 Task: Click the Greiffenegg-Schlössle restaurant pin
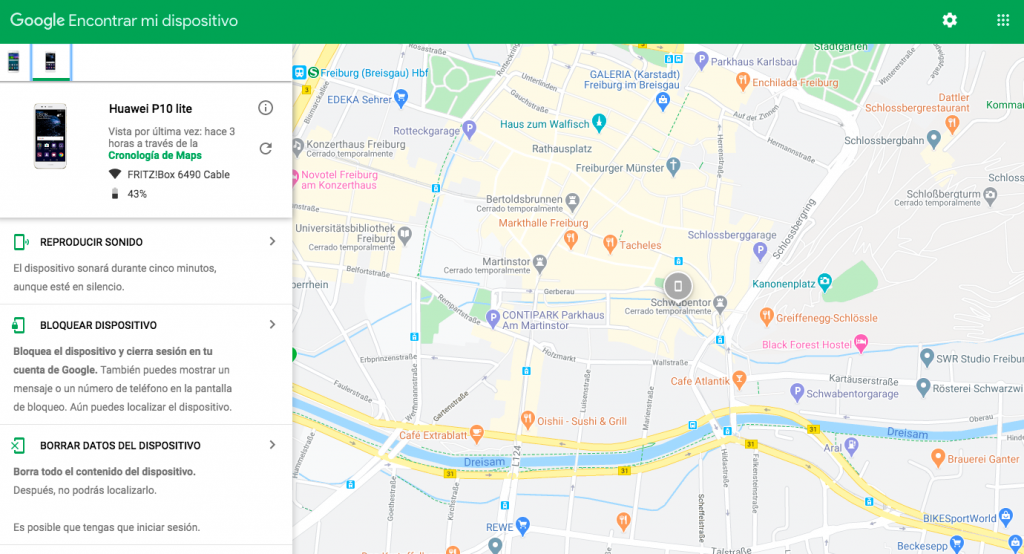tap(767, 316)
